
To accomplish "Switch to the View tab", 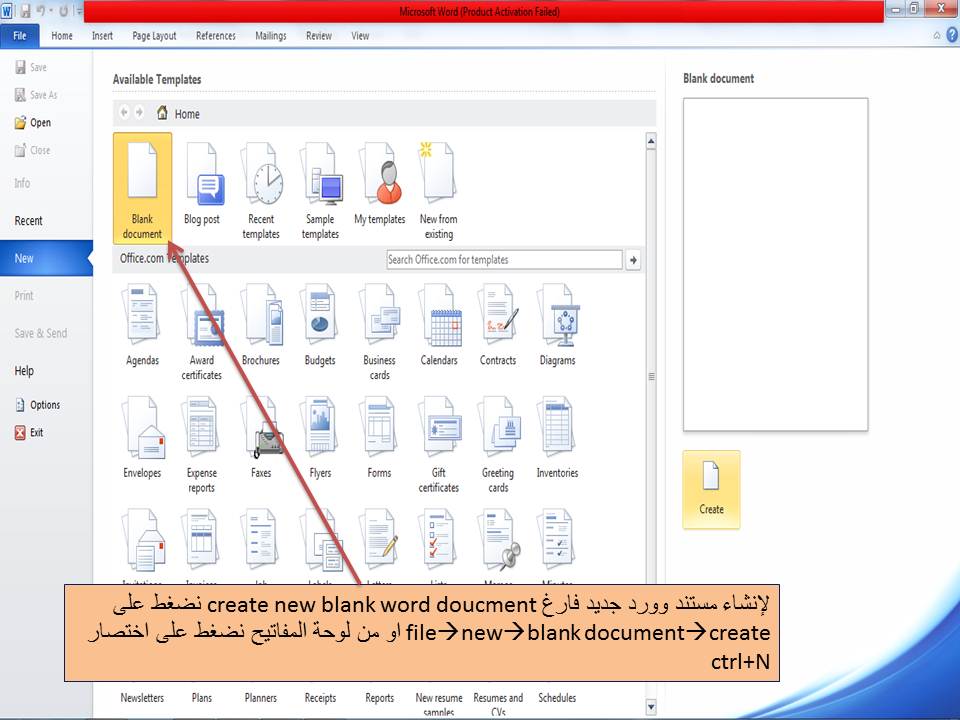I will click(x=360, y=36).
